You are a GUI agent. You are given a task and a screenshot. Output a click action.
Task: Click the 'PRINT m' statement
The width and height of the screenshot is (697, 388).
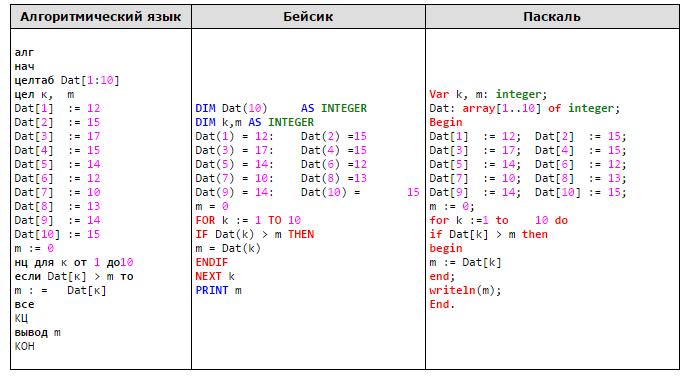[218, 290]
